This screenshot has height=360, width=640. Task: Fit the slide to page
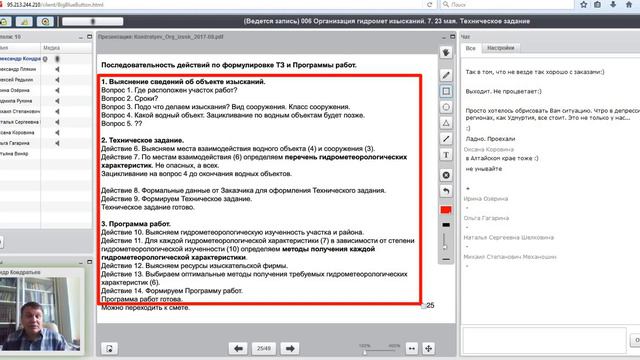(x=428, y=348)
